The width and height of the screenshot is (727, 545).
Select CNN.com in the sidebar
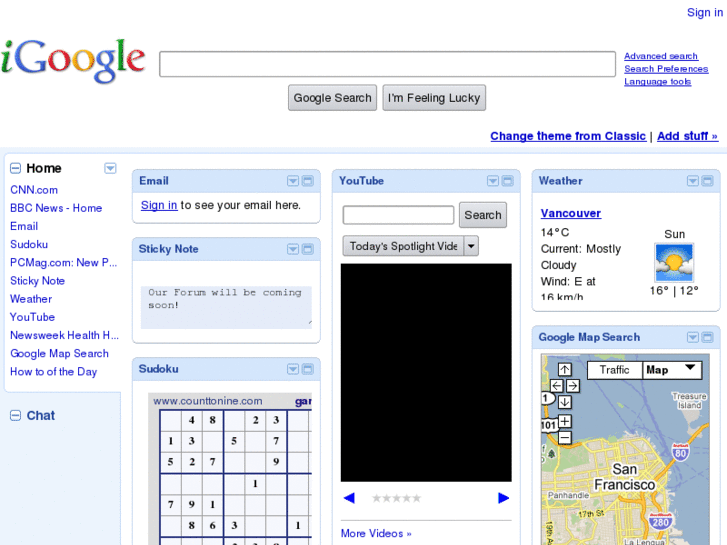point(34,190)
